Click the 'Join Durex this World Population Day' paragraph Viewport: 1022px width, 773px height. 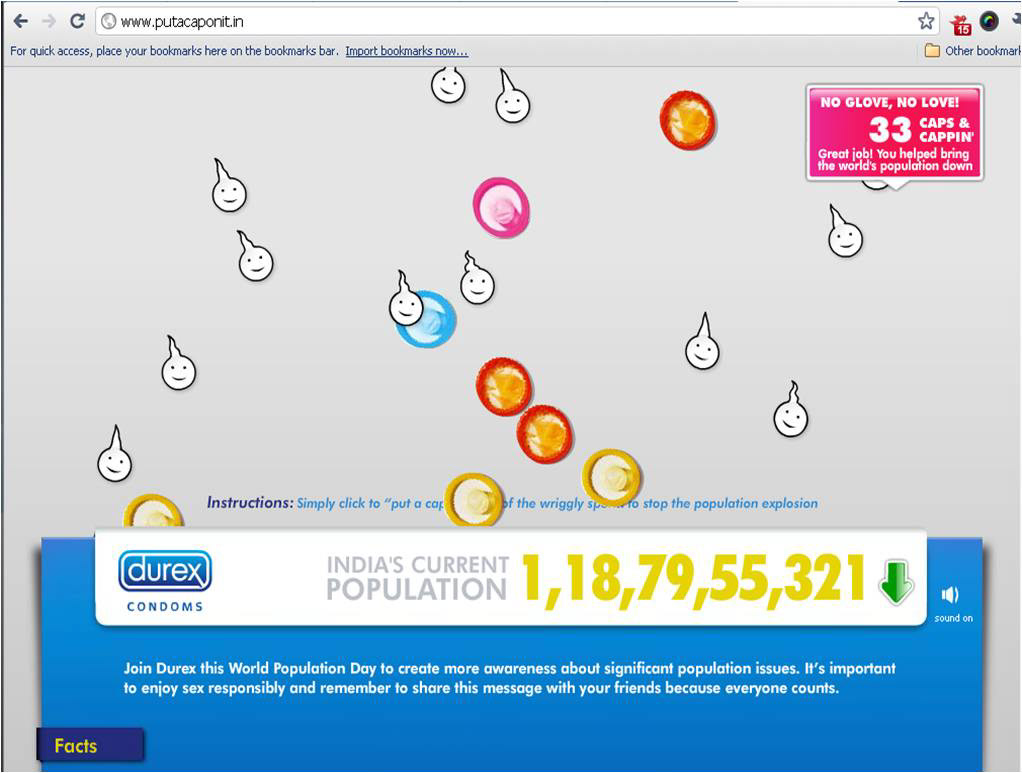510,678
